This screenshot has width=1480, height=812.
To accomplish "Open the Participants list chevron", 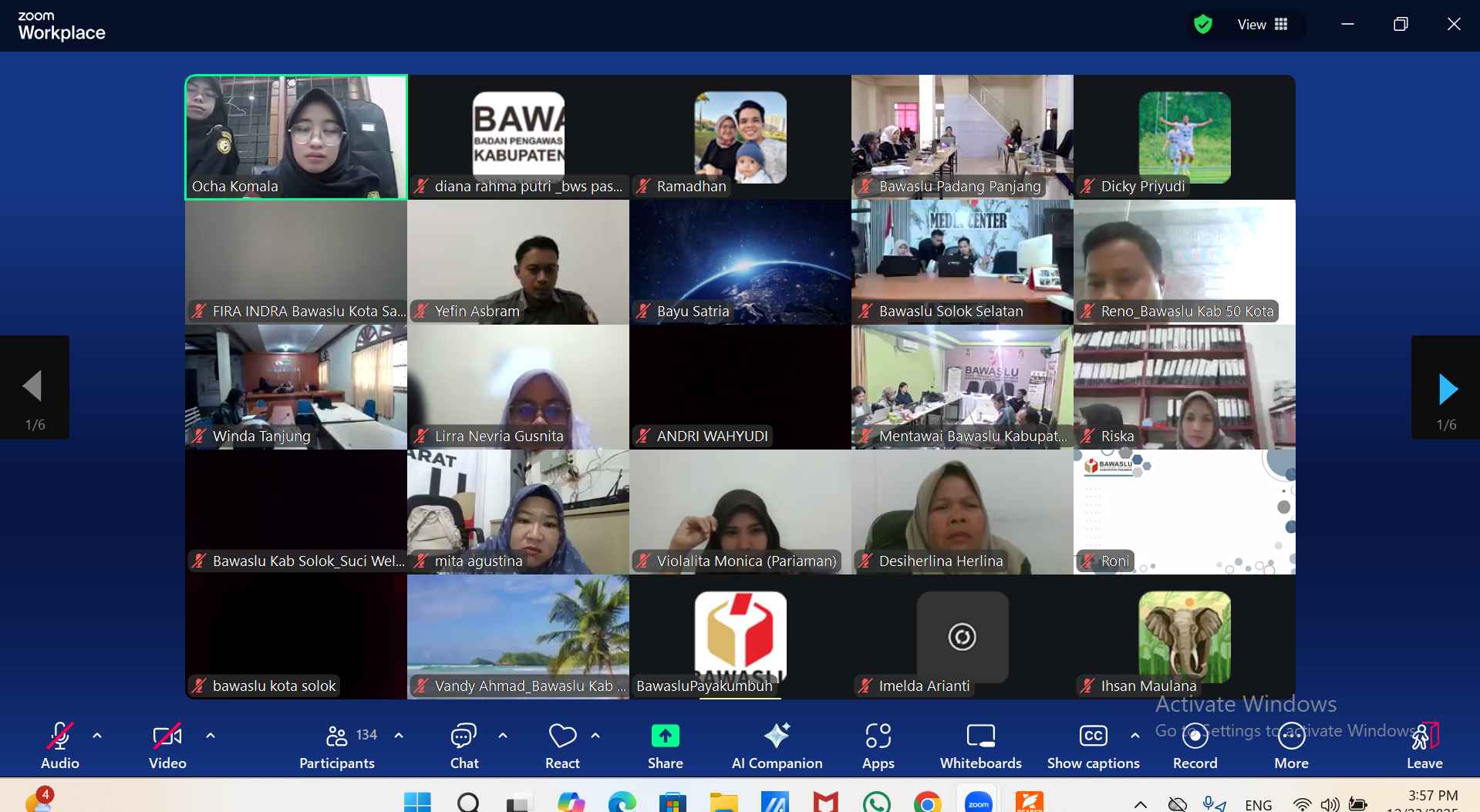I will pyautogui.click(x=398, y=736).
